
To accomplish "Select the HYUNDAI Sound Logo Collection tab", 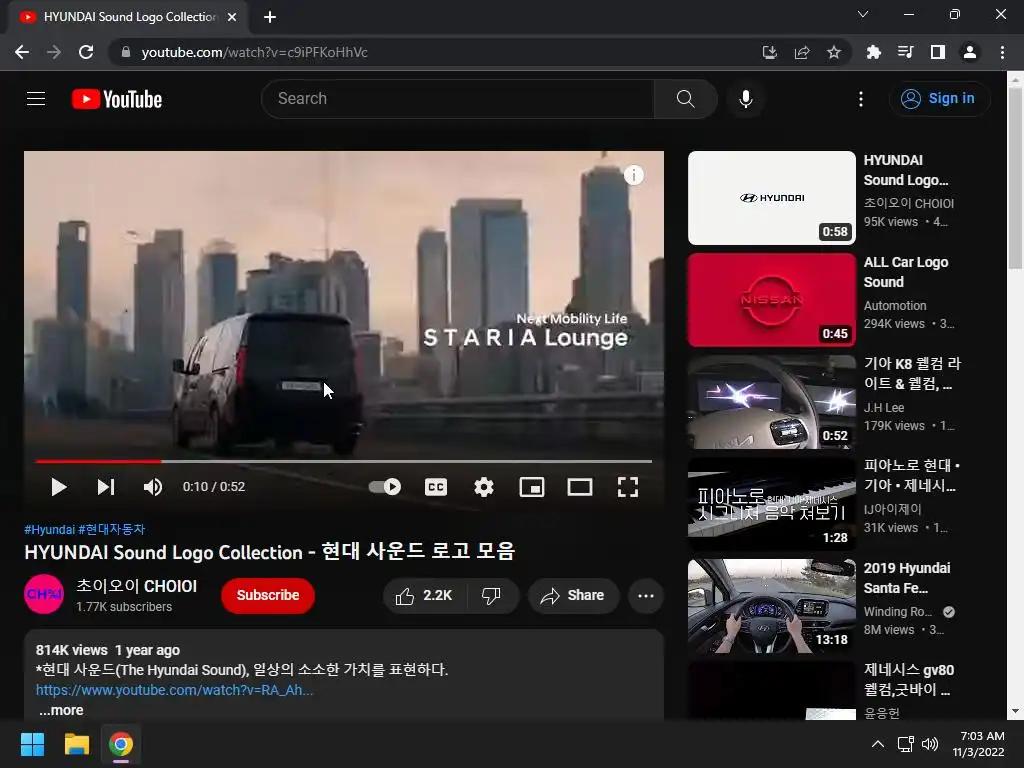I will [128, 17].
